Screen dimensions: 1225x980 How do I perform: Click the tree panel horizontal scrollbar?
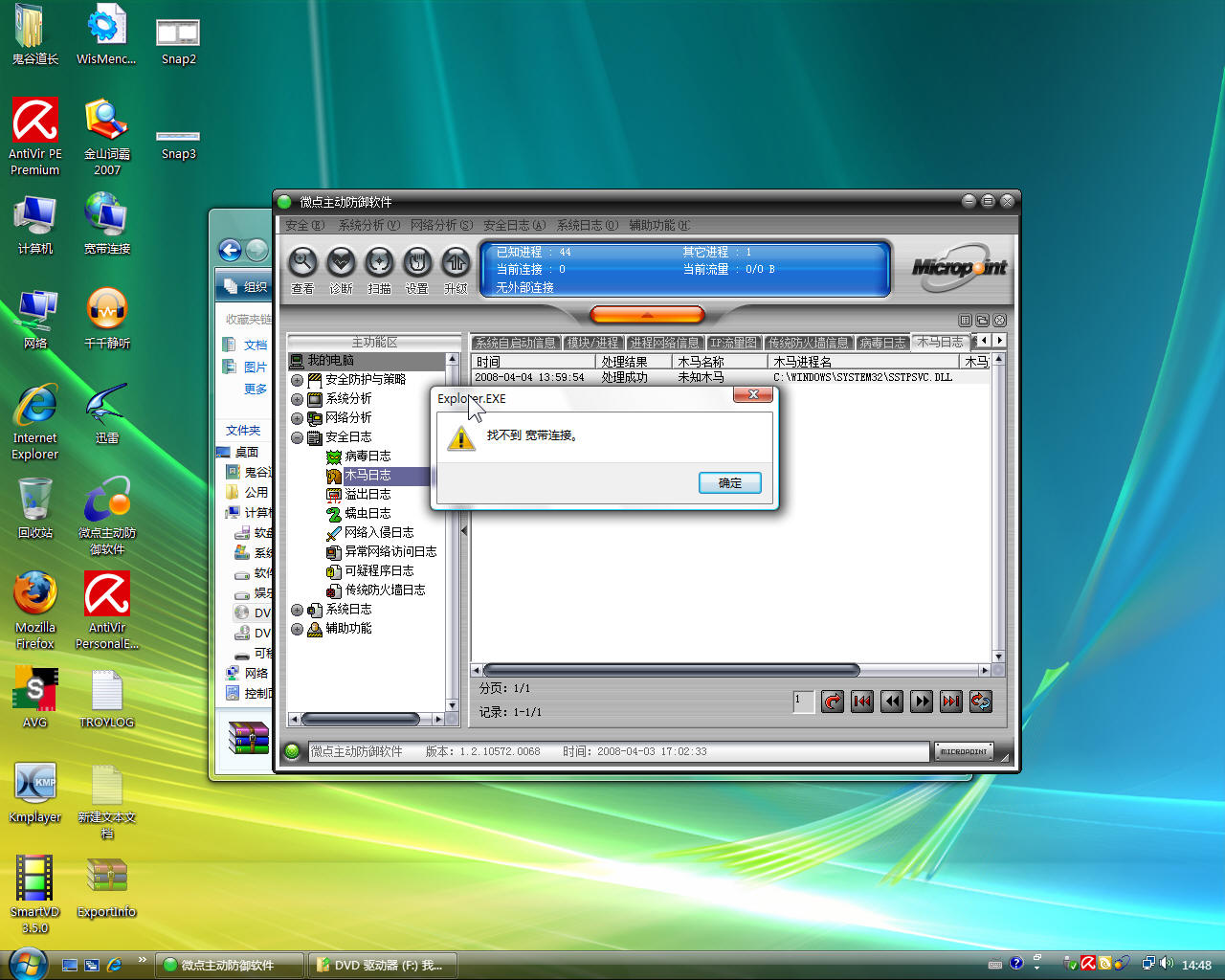[x=361, y=719]
